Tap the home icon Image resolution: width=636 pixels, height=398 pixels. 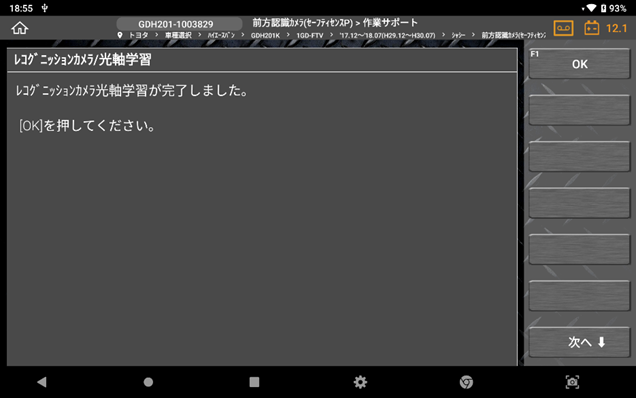19,28
